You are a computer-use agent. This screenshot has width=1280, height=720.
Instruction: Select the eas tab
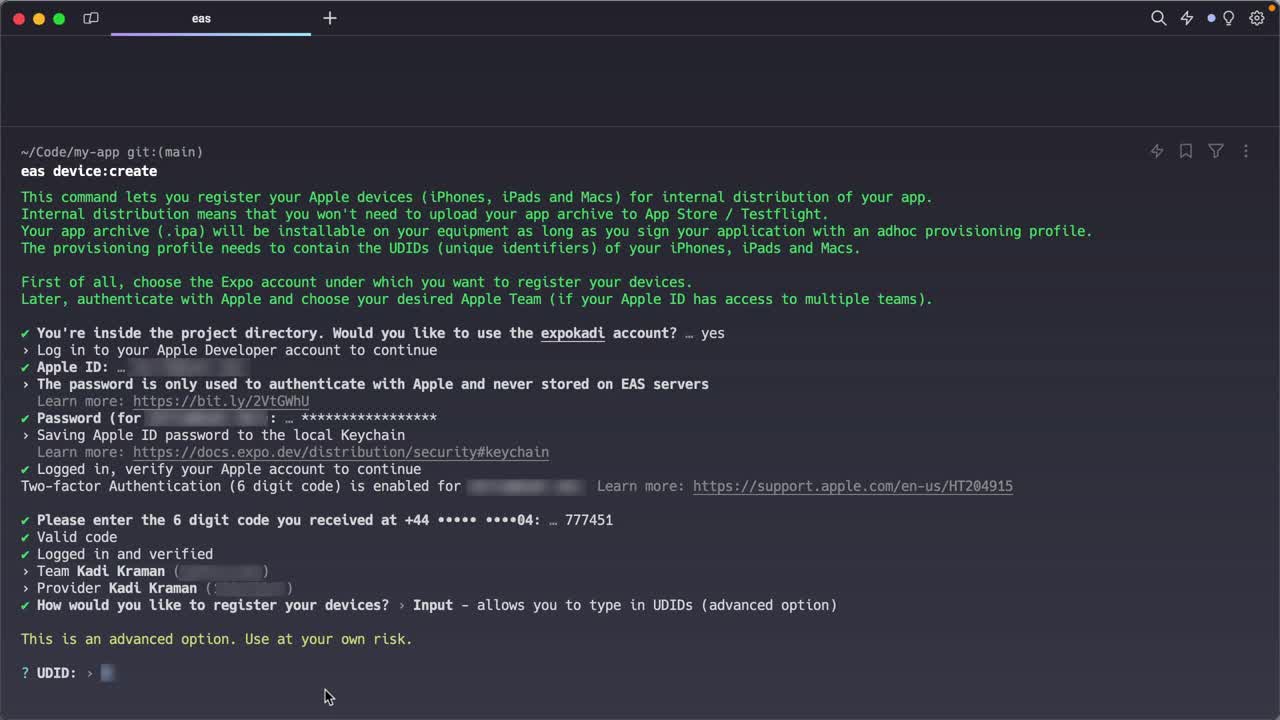pos(201,18)
